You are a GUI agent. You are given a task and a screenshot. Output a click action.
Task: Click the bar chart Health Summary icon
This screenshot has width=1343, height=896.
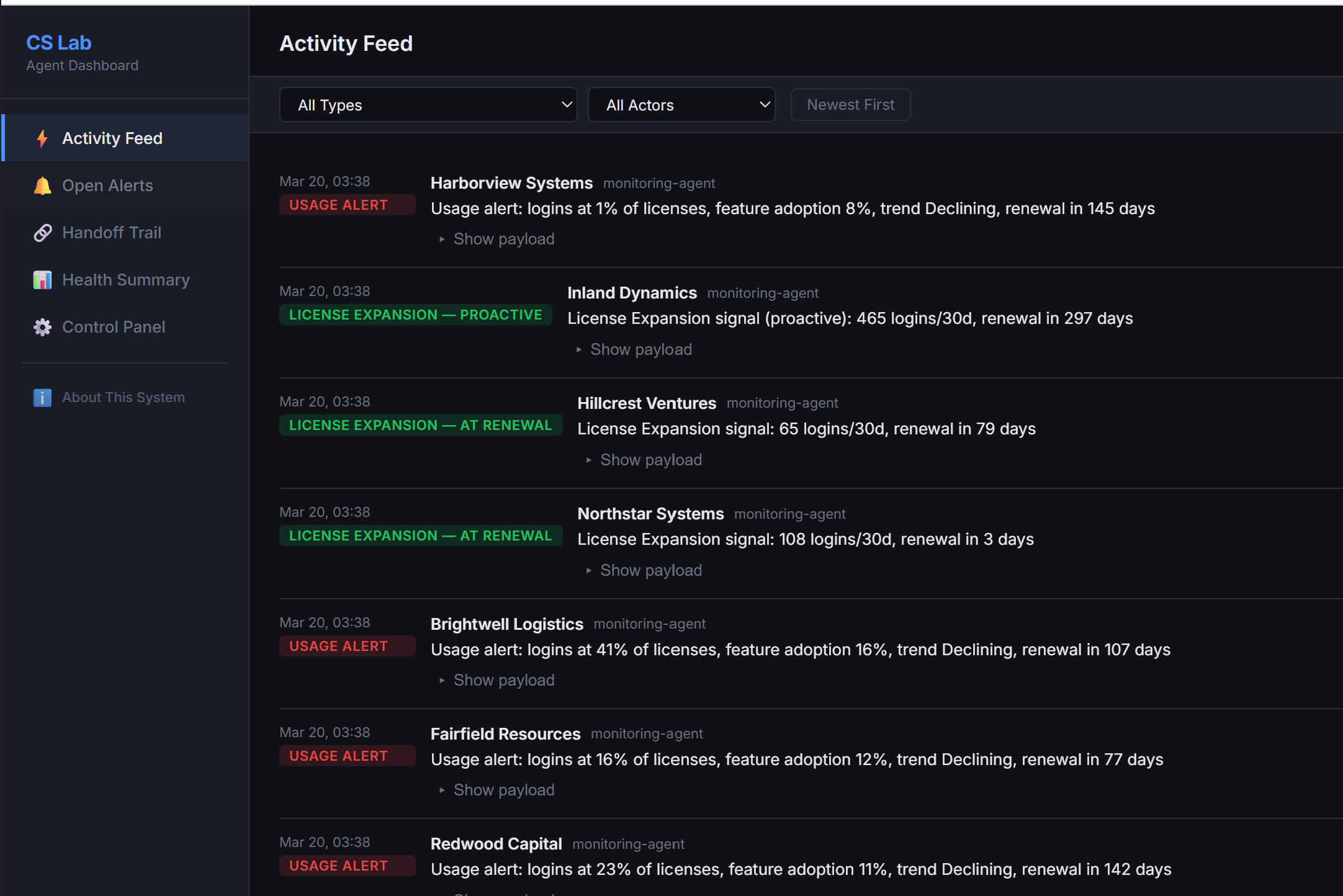pyautogui.click(x=42, y=280)
